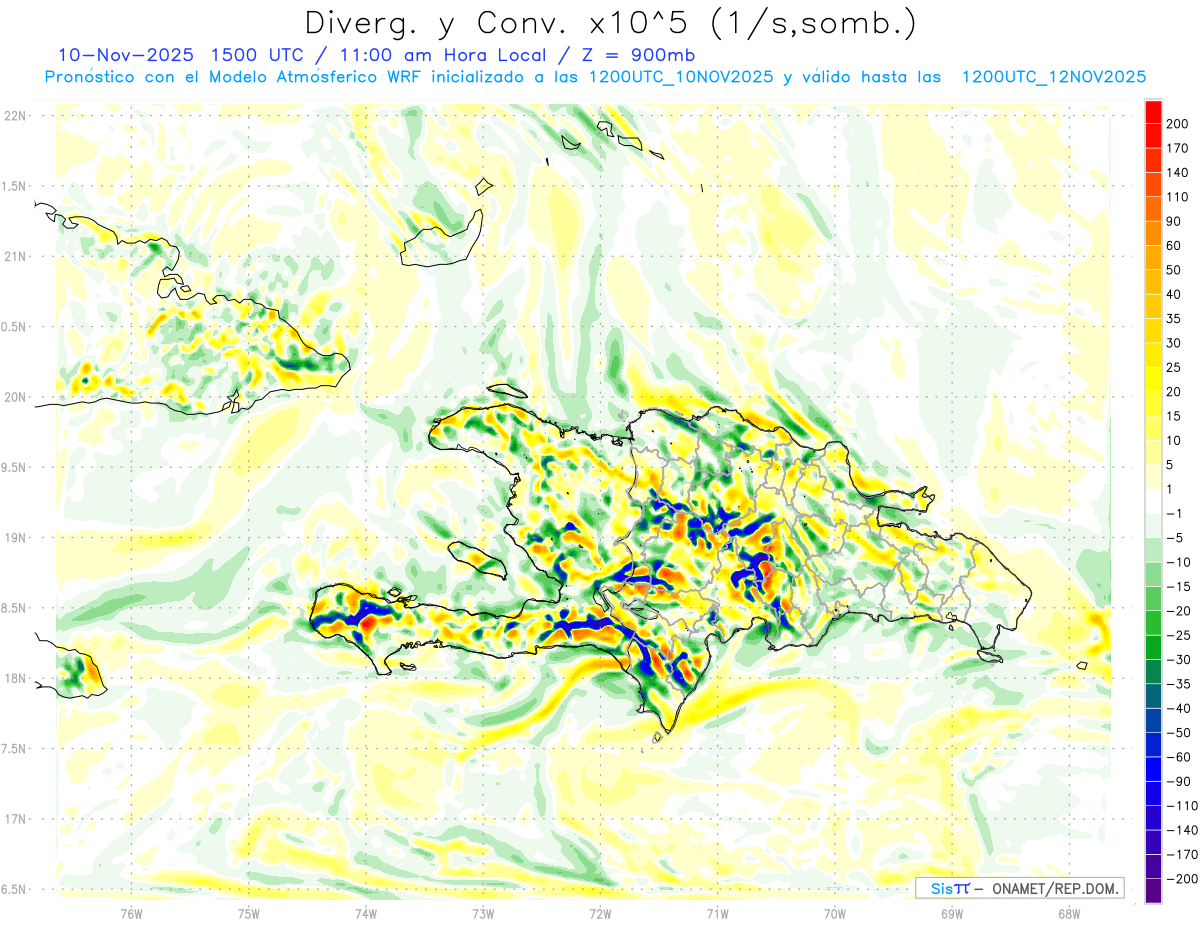Viewport: 1200px width, 927px height.
Task: Click the '-60' color bar value
Action: 1179,758
